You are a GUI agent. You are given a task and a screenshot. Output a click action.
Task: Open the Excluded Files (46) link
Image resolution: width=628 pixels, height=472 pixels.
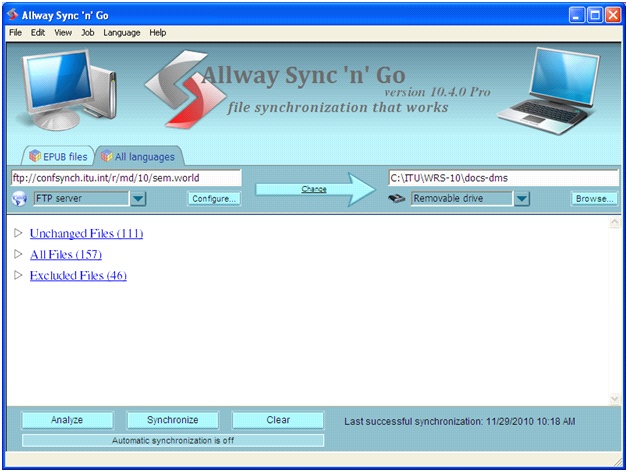coord(78,275)
